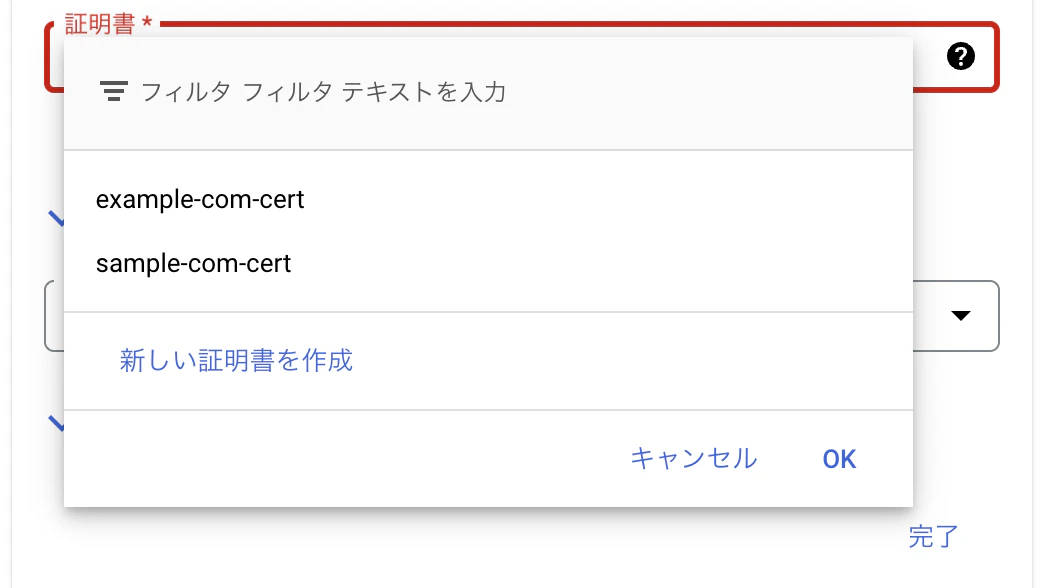The image size is (1048, 588).
Task: Click キャンセル to dismiss the dialog
Action: click(x=694, y=458)
